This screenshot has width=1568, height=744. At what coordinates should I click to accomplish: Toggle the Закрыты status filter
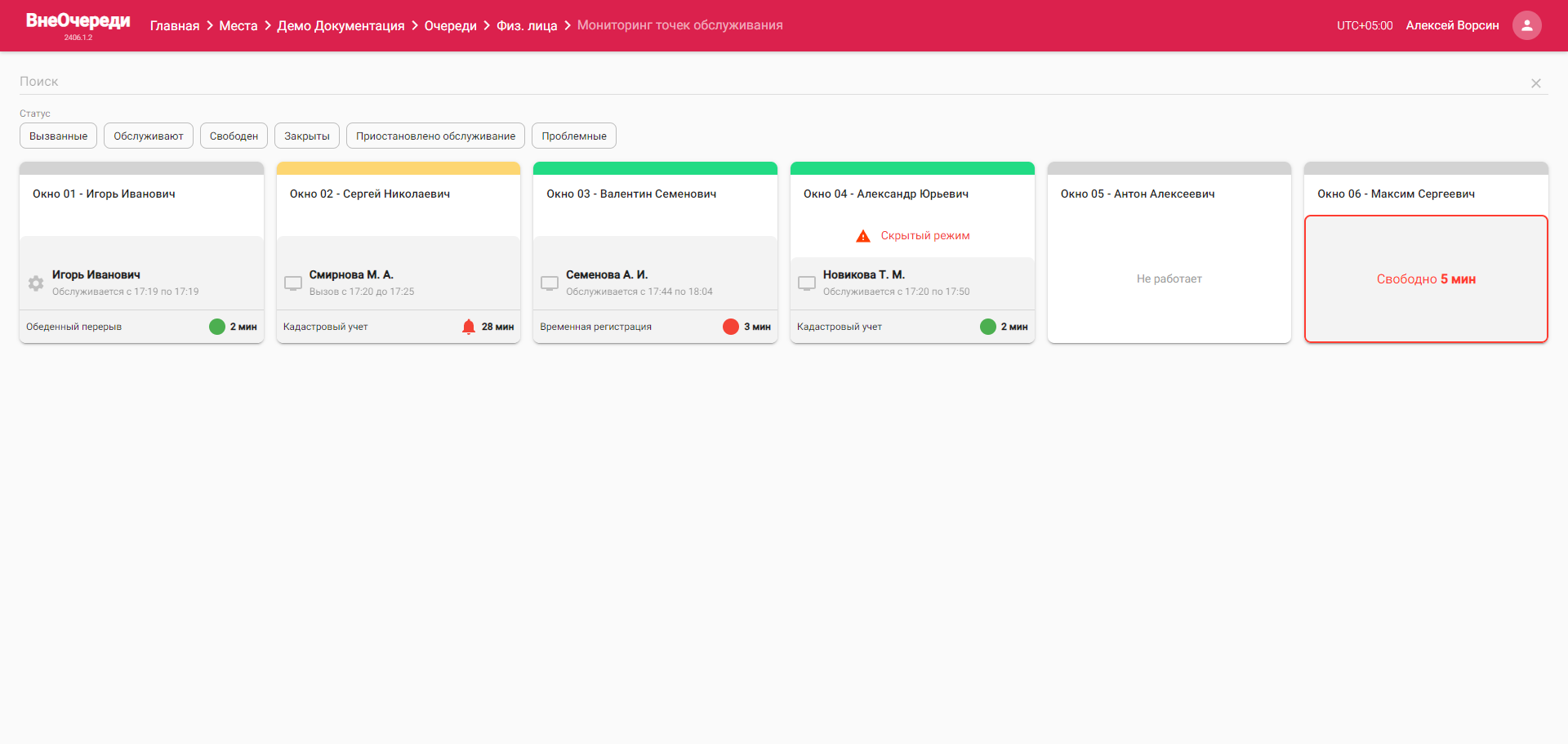pyautogui.click(x=307, y=136)
